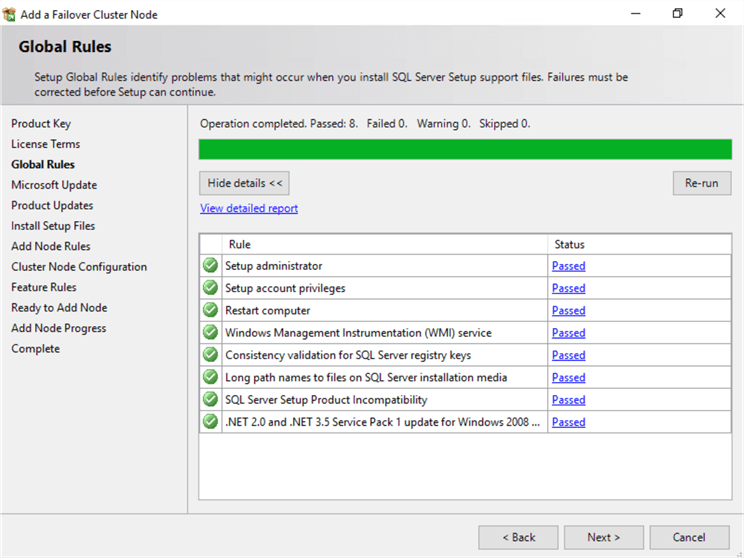This screenshot has height=558, width=744.
Task: Click the check icon for Setup account privileges
Action: click(x=210, y=288)
